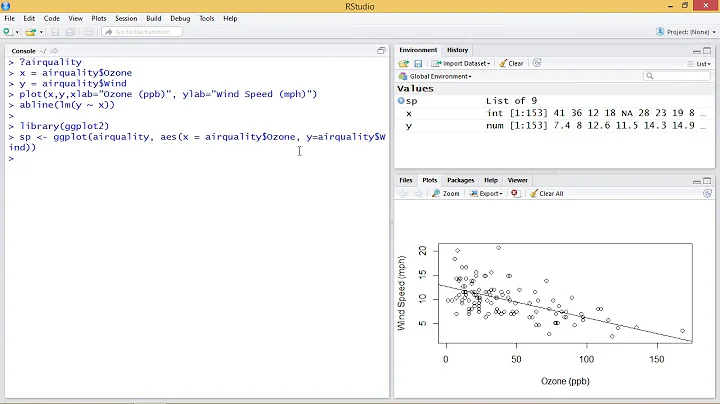Expand the recent files dropdown arrow
This screenshot has height=404, width=720.
point(41,32)
